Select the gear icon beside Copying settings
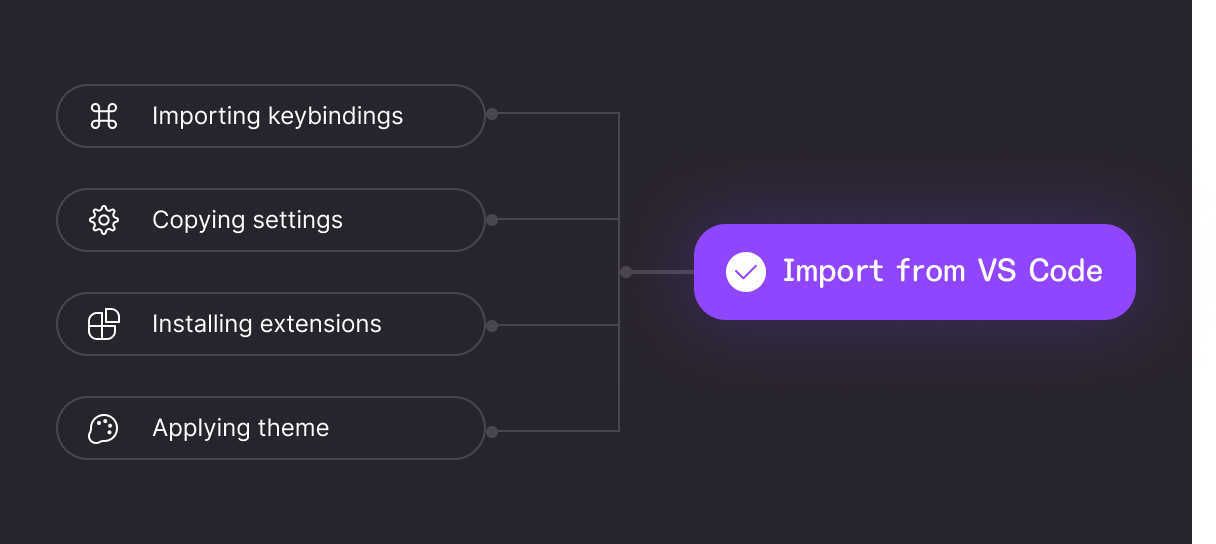The width and height of the screenshot is (1216, 544). click(x=104, y=220)
